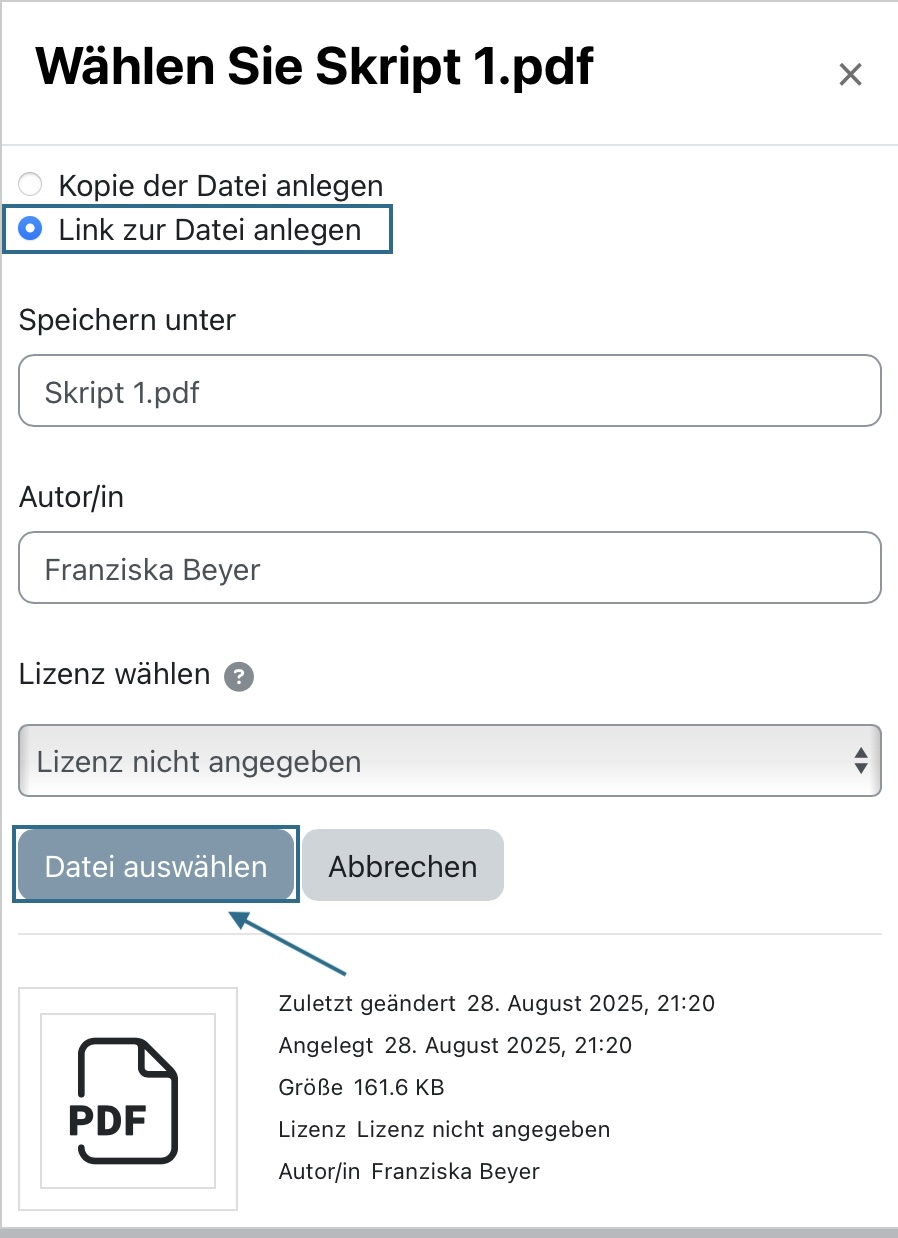Select the Link zur Datei anlegen radio button
The width and height of the screenshot is (898, 1238).
(x=32, y=229)
